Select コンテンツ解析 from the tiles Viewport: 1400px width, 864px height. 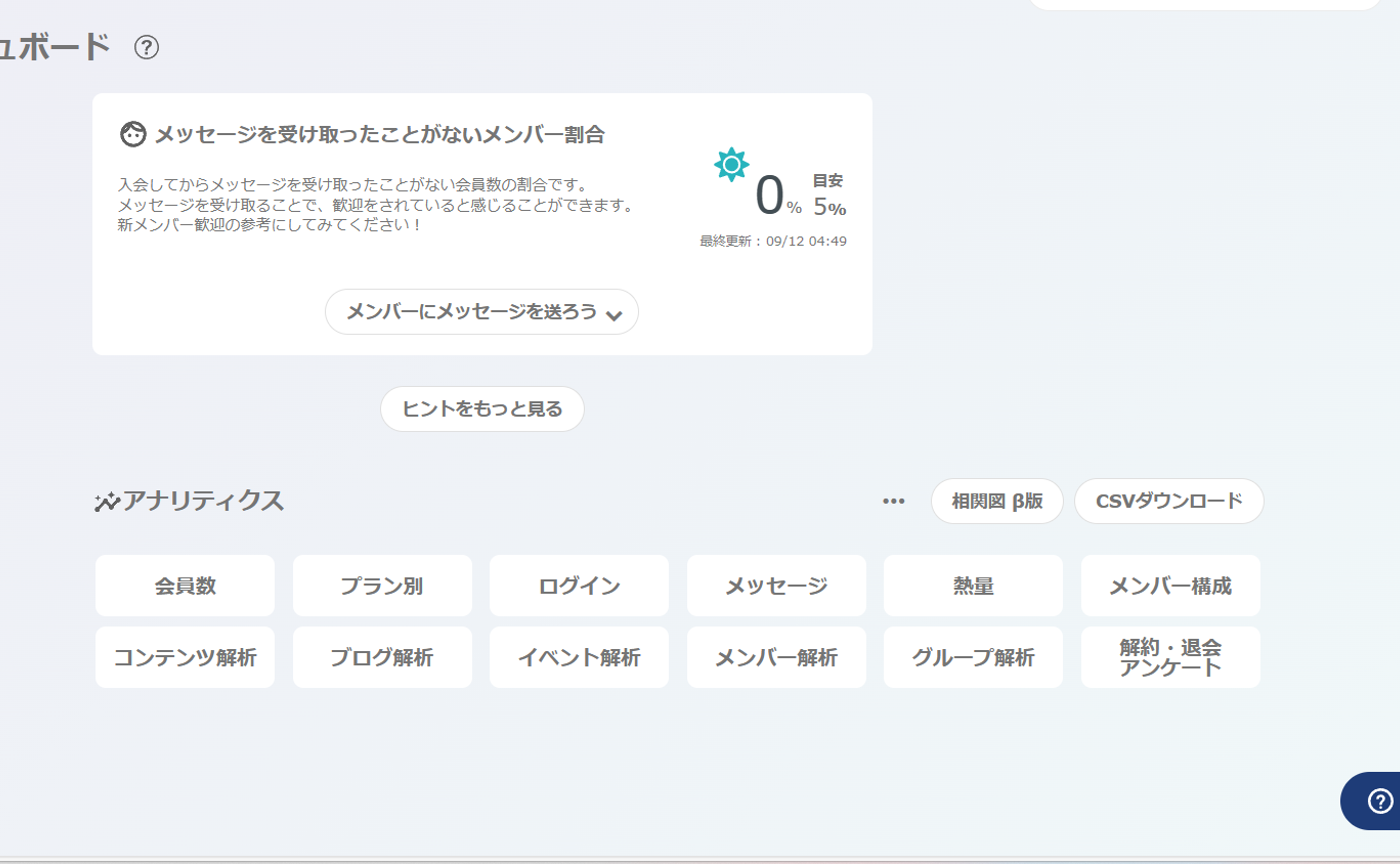184,657
